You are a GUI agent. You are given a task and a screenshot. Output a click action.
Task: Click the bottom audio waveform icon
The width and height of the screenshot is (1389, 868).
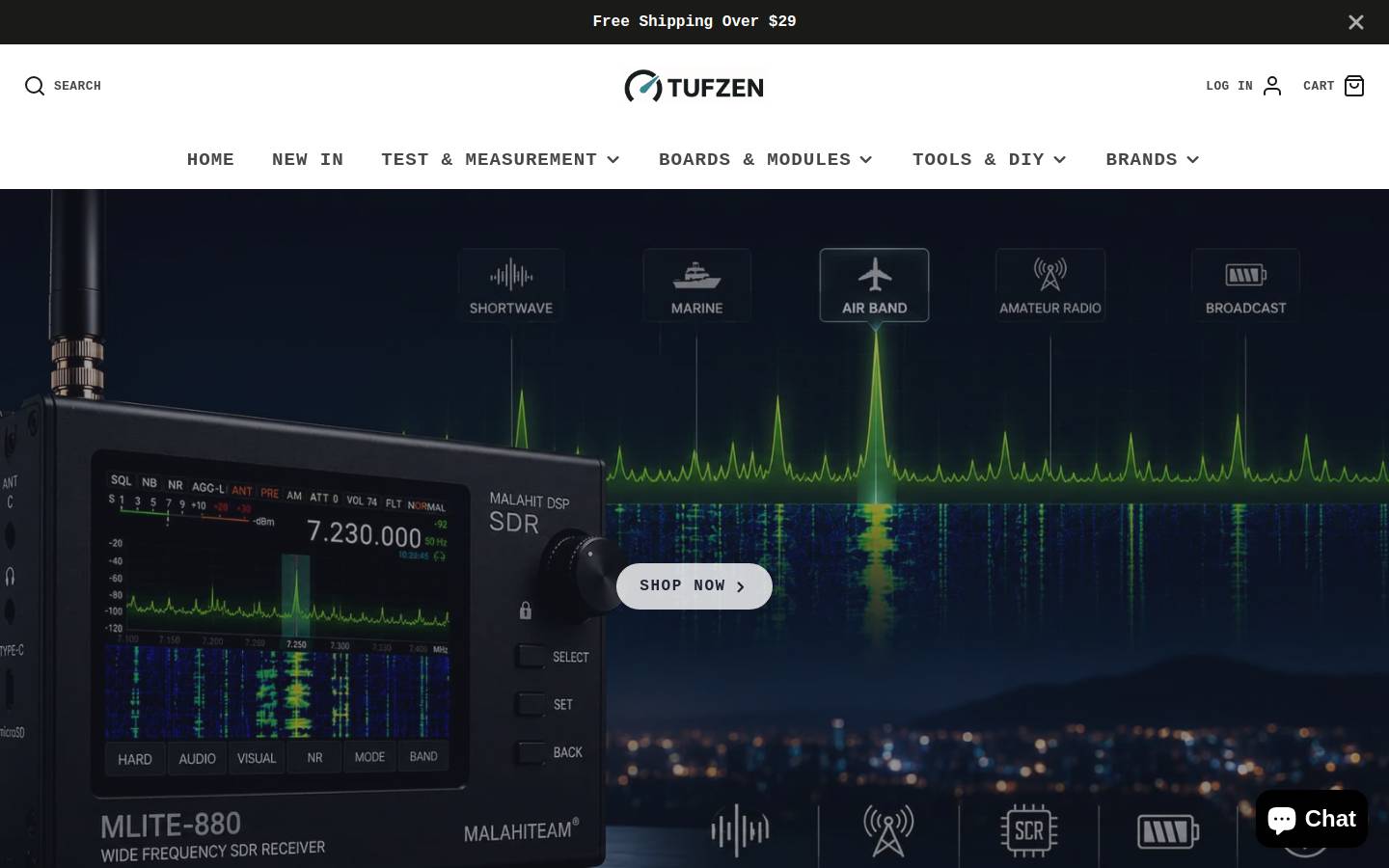(x=740, y=830)
